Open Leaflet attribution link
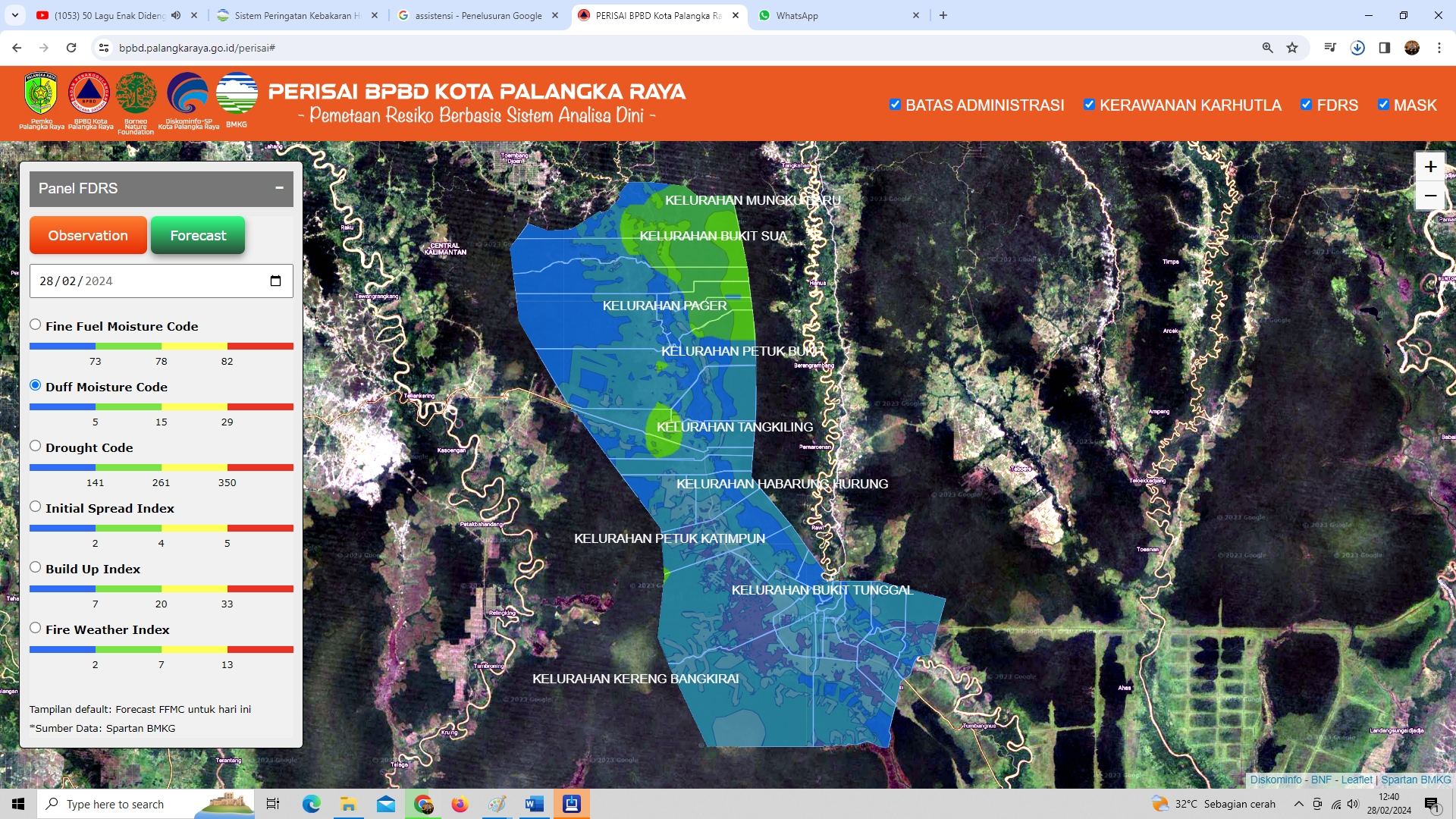Screen dimensions: 1456x819 pos(1357,780)
